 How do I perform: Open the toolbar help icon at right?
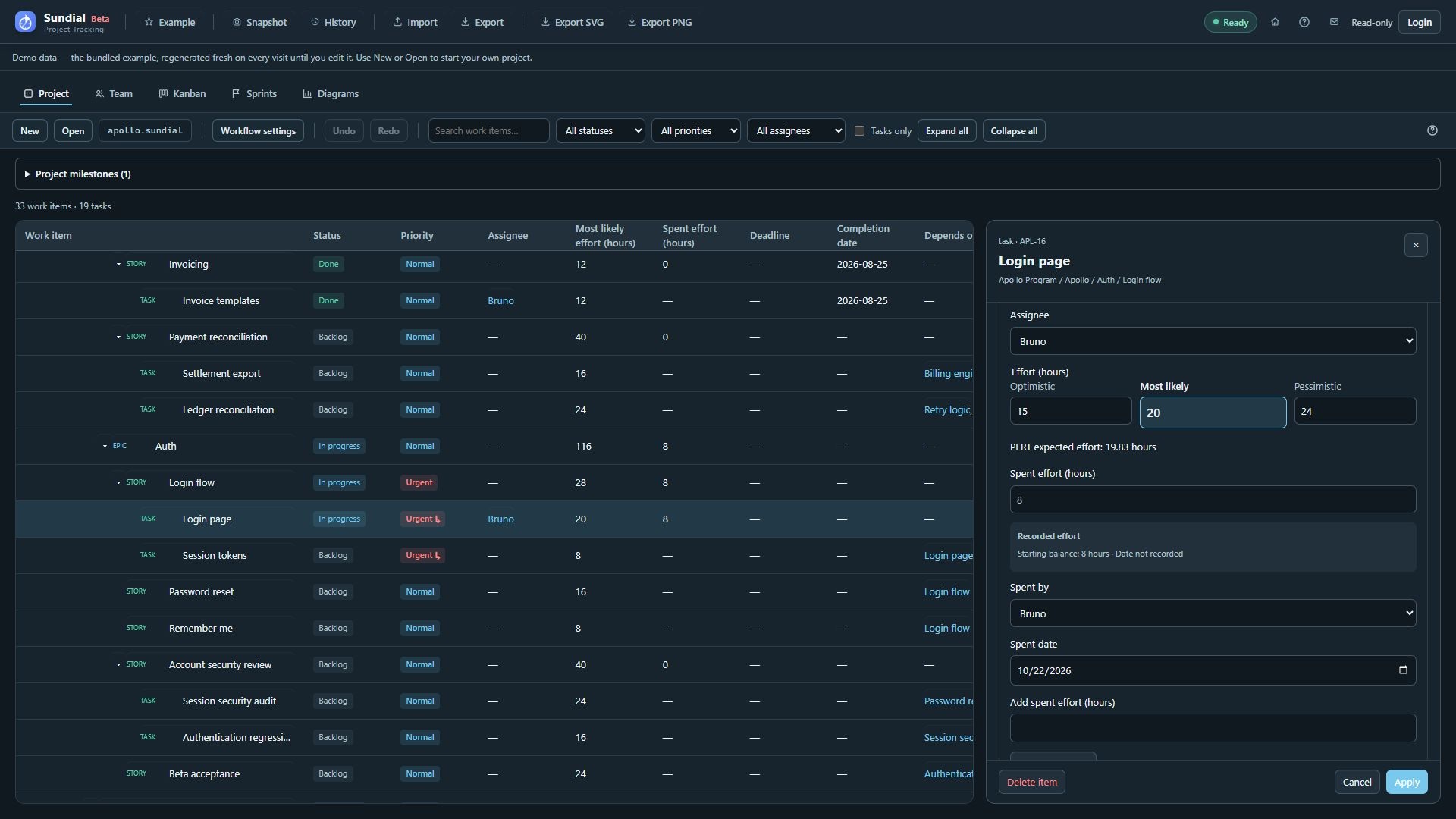tap(1432, 130)
